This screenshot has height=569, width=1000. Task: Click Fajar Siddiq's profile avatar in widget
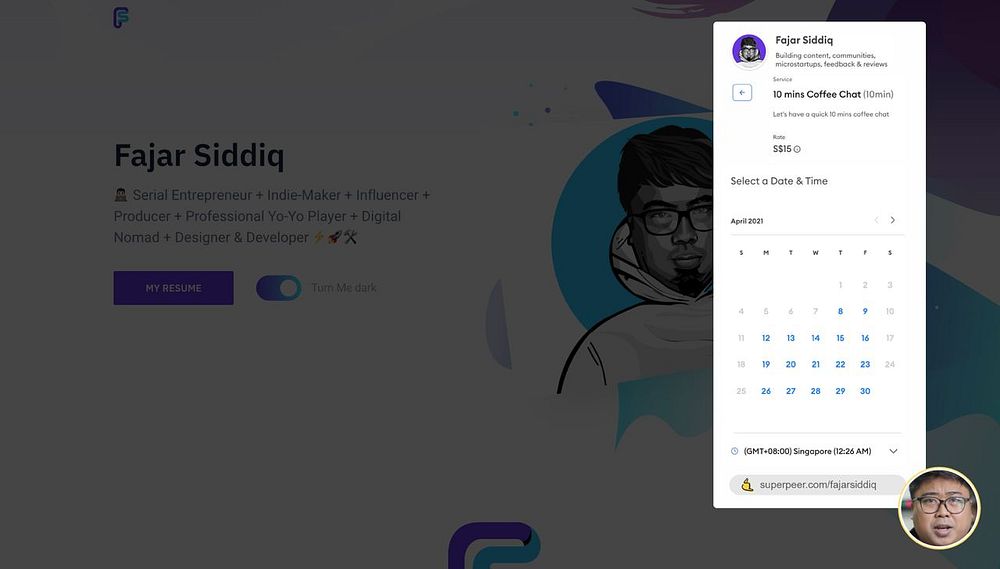[749, 51]
